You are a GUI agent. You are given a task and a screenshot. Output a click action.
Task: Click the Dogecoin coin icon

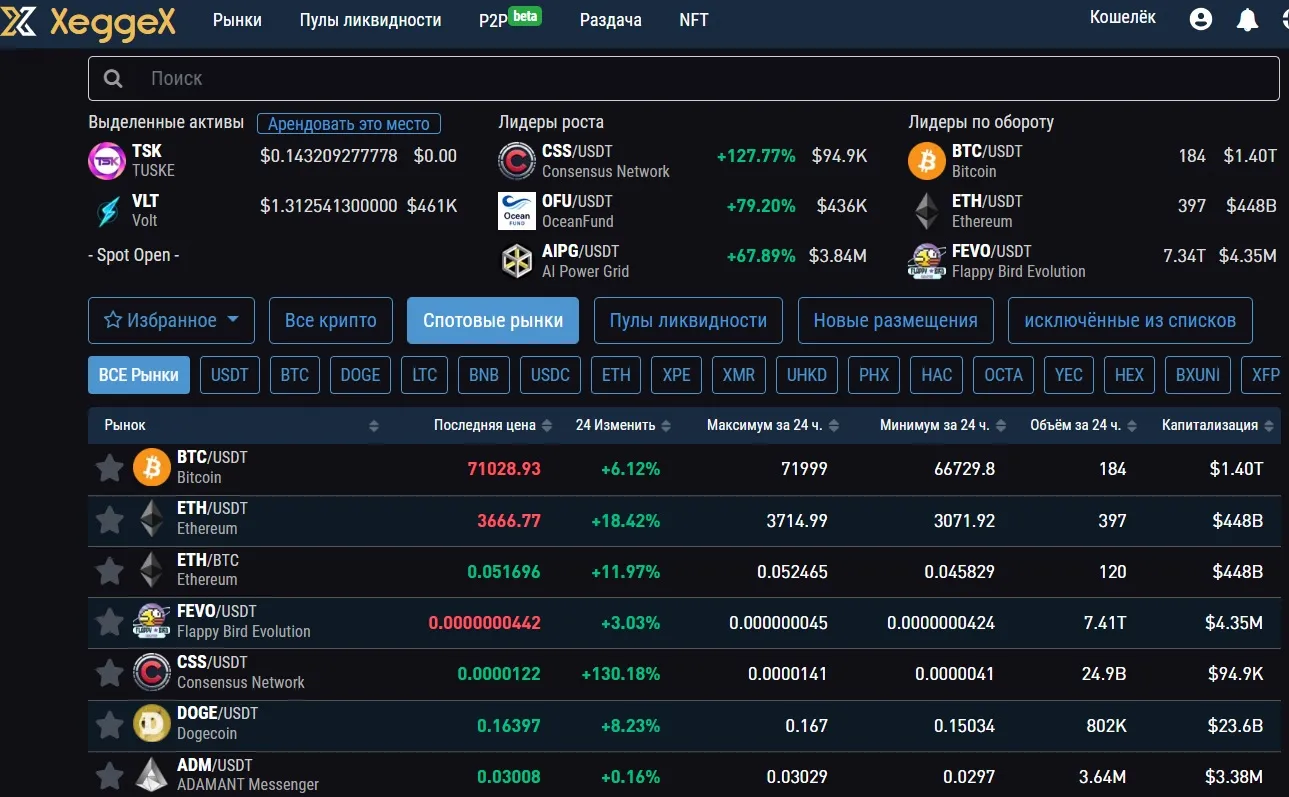(152, 723)
